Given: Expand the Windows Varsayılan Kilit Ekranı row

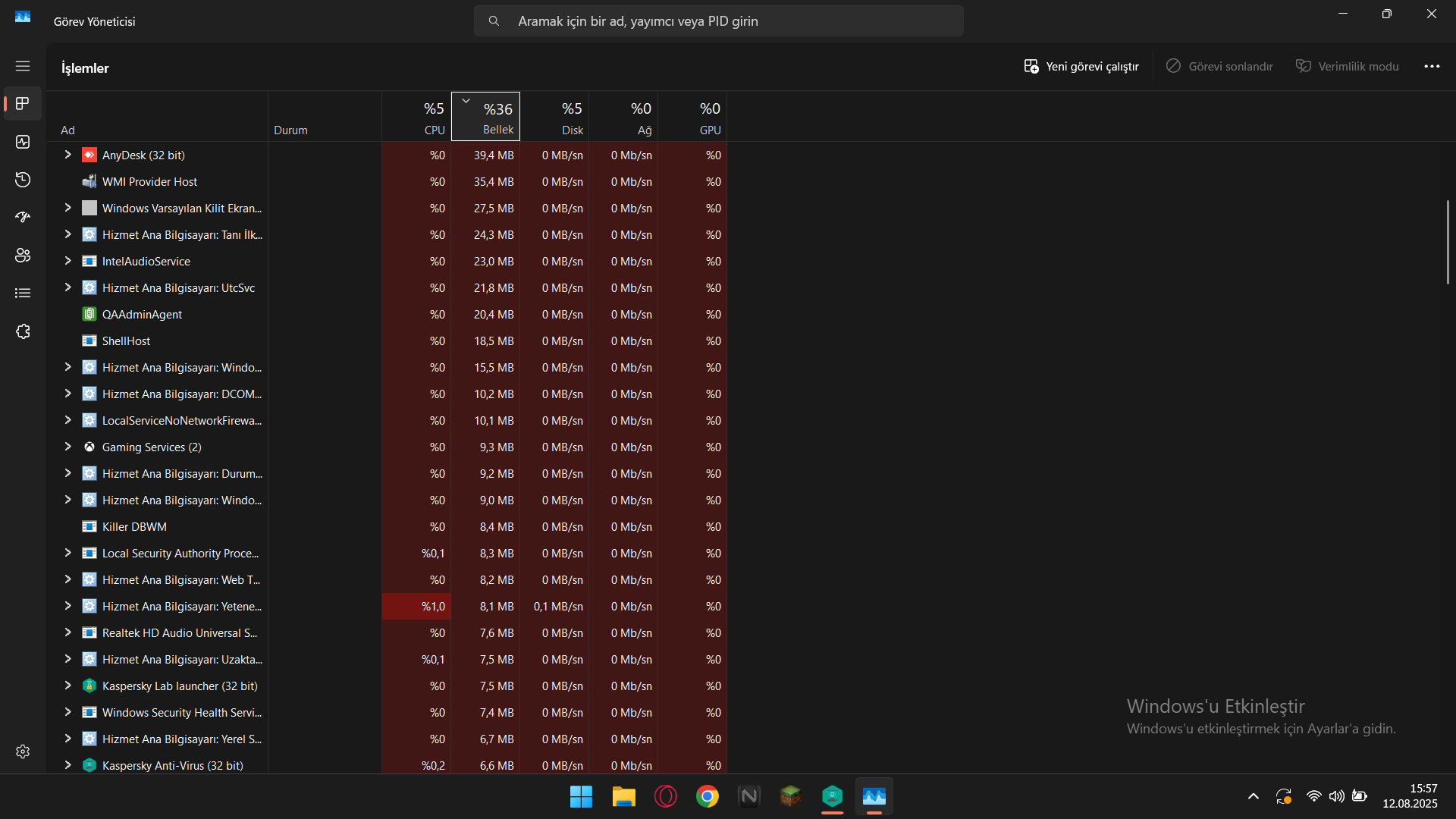Looking at the screenshot, I should click(x=67, y=208).
